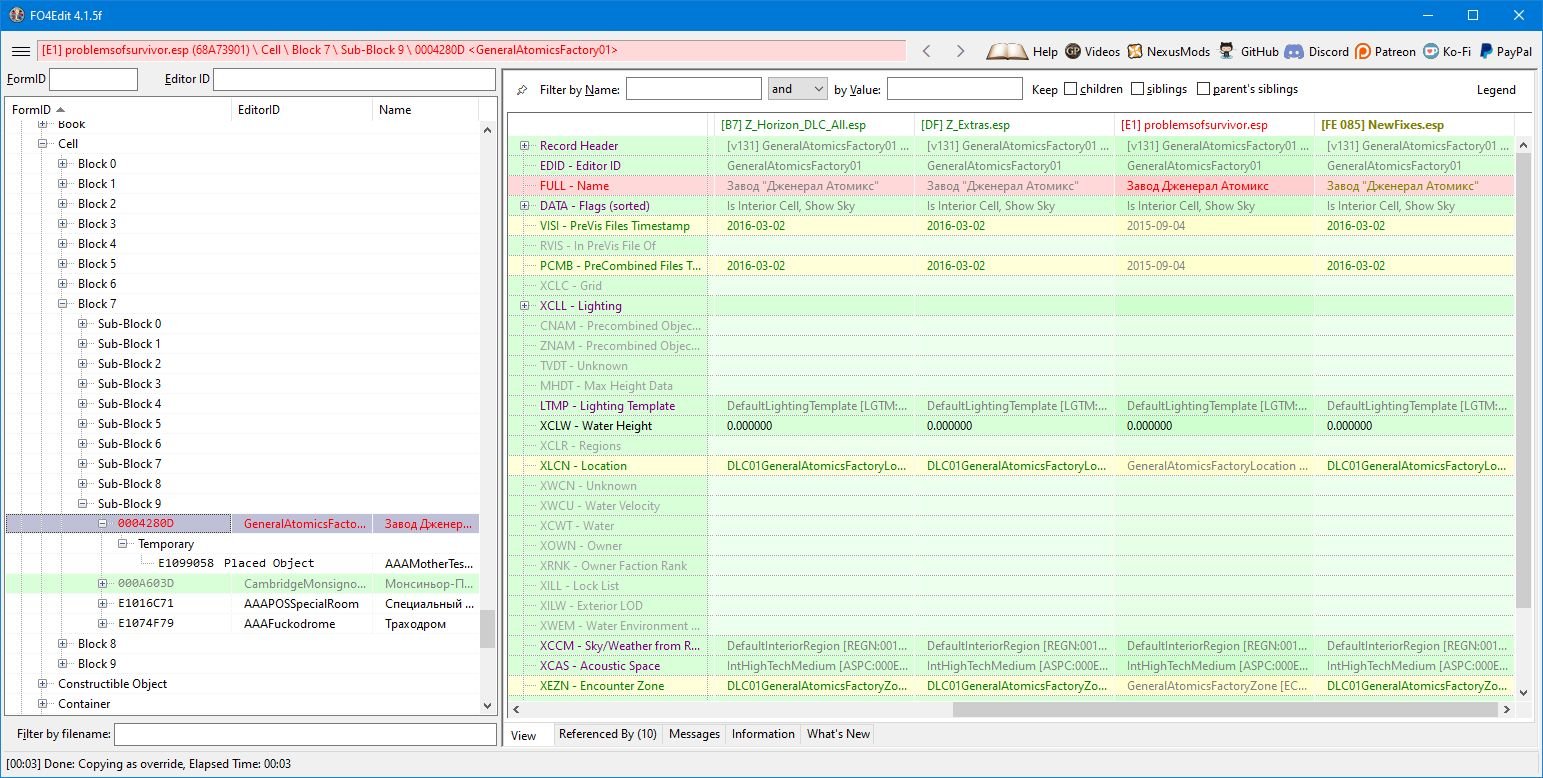
Task: Open the NexusMods icon
Action: [1135, 51]
